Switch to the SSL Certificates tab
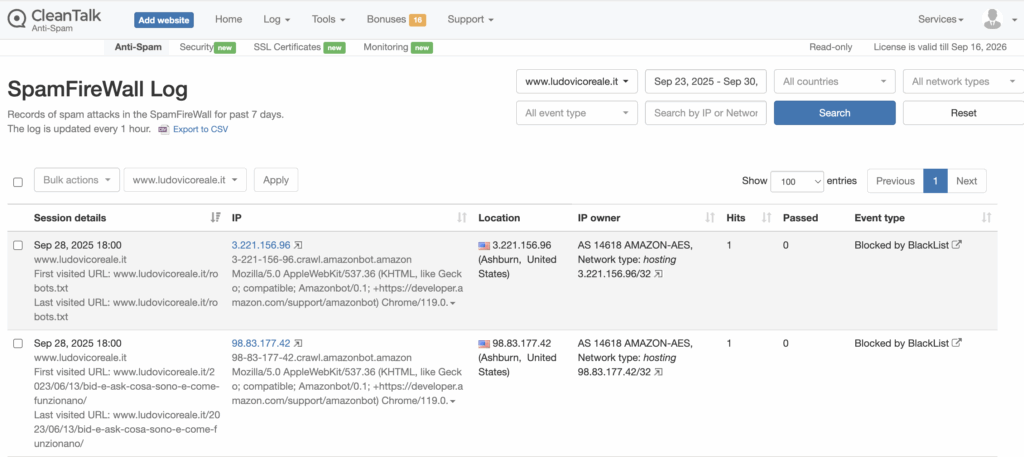The width and height of the screenshot is (1024, 457). coord(299,47)
